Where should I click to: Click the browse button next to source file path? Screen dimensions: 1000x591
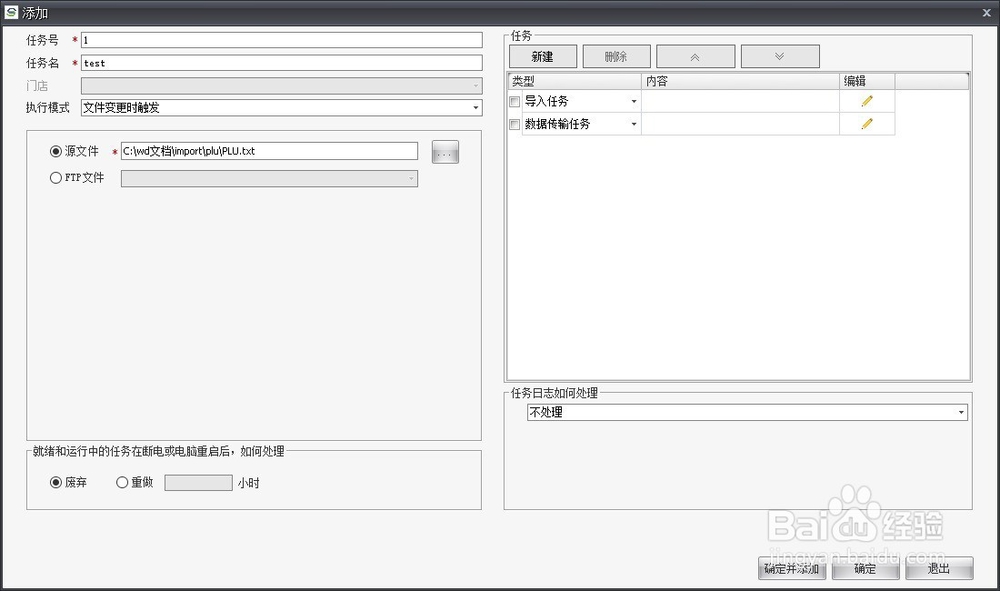[x=445, y=152]
